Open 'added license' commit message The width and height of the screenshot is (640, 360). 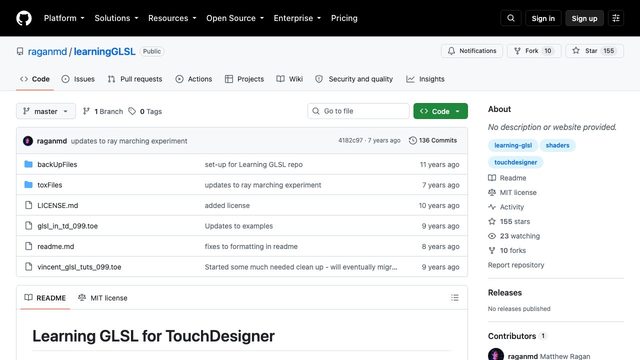click(227, 205)
